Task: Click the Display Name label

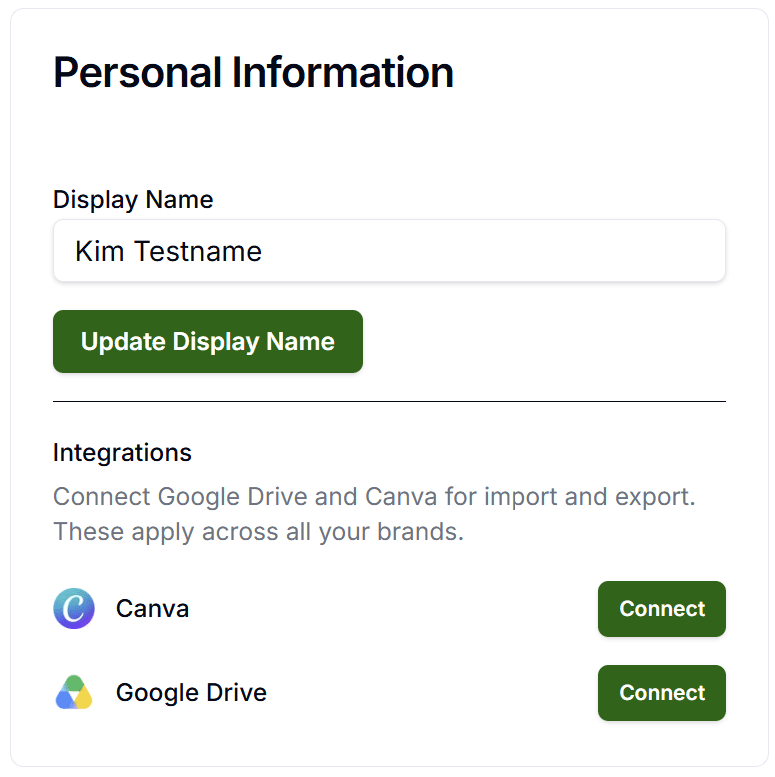Action: pos(133,200)
